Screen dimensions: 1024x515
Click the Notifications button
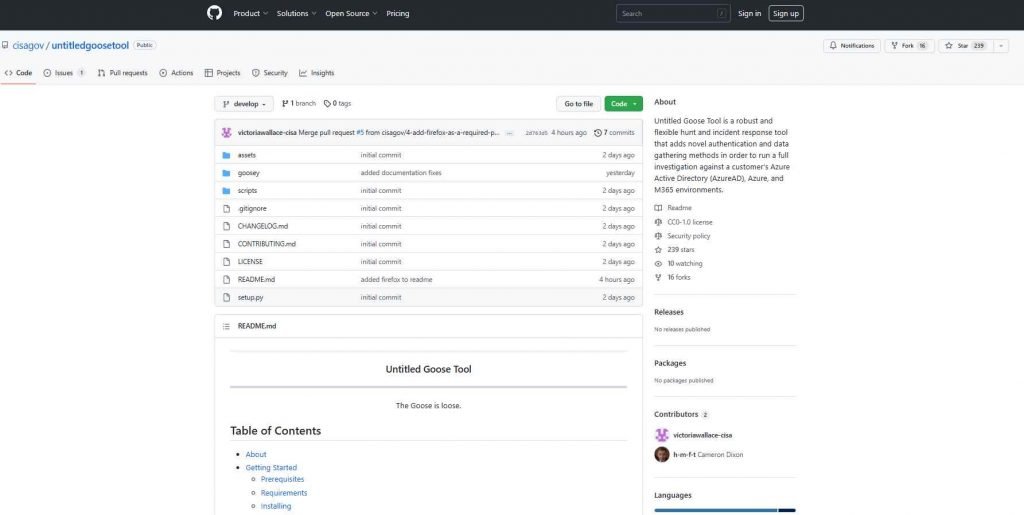852,46
